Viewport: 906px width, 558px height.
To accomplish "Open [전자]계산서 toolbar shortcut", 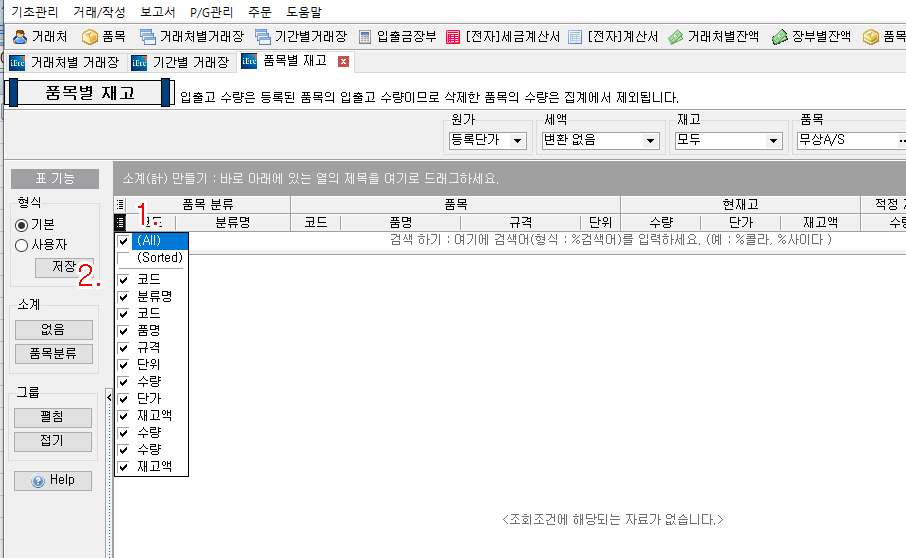I will [613, 37].
